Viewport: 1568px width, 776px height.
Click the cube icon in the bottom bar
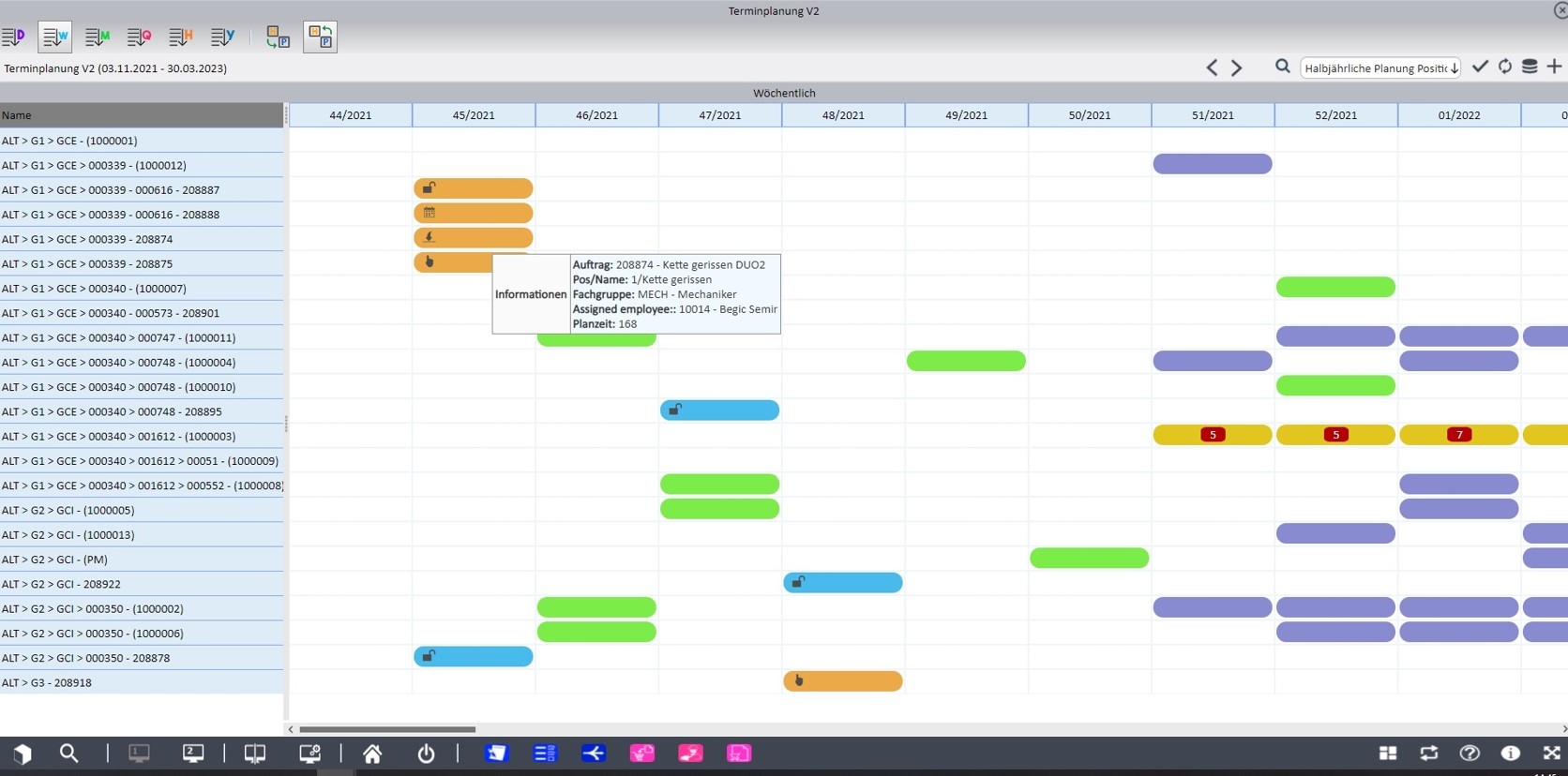pos(23,754)
